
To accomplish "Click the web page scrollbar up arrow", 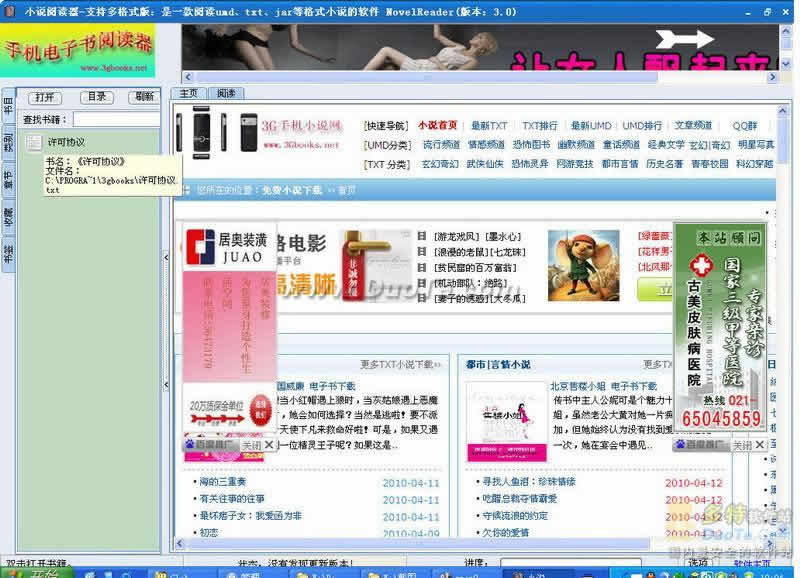I will (782, 111).
